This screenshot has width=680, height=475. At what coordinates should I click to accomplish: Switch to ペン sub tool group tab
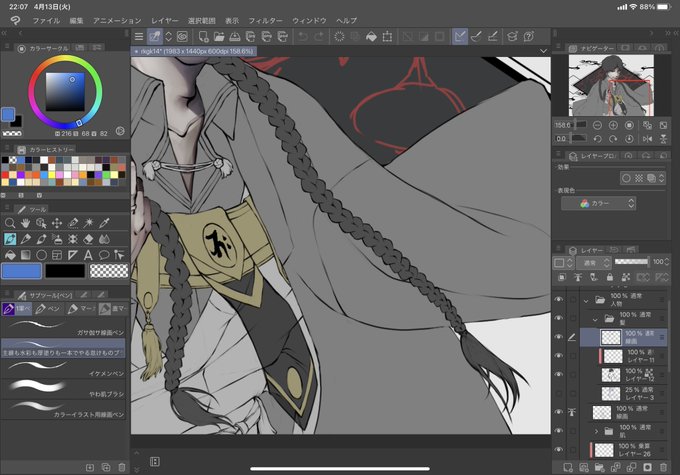point(48,308)
